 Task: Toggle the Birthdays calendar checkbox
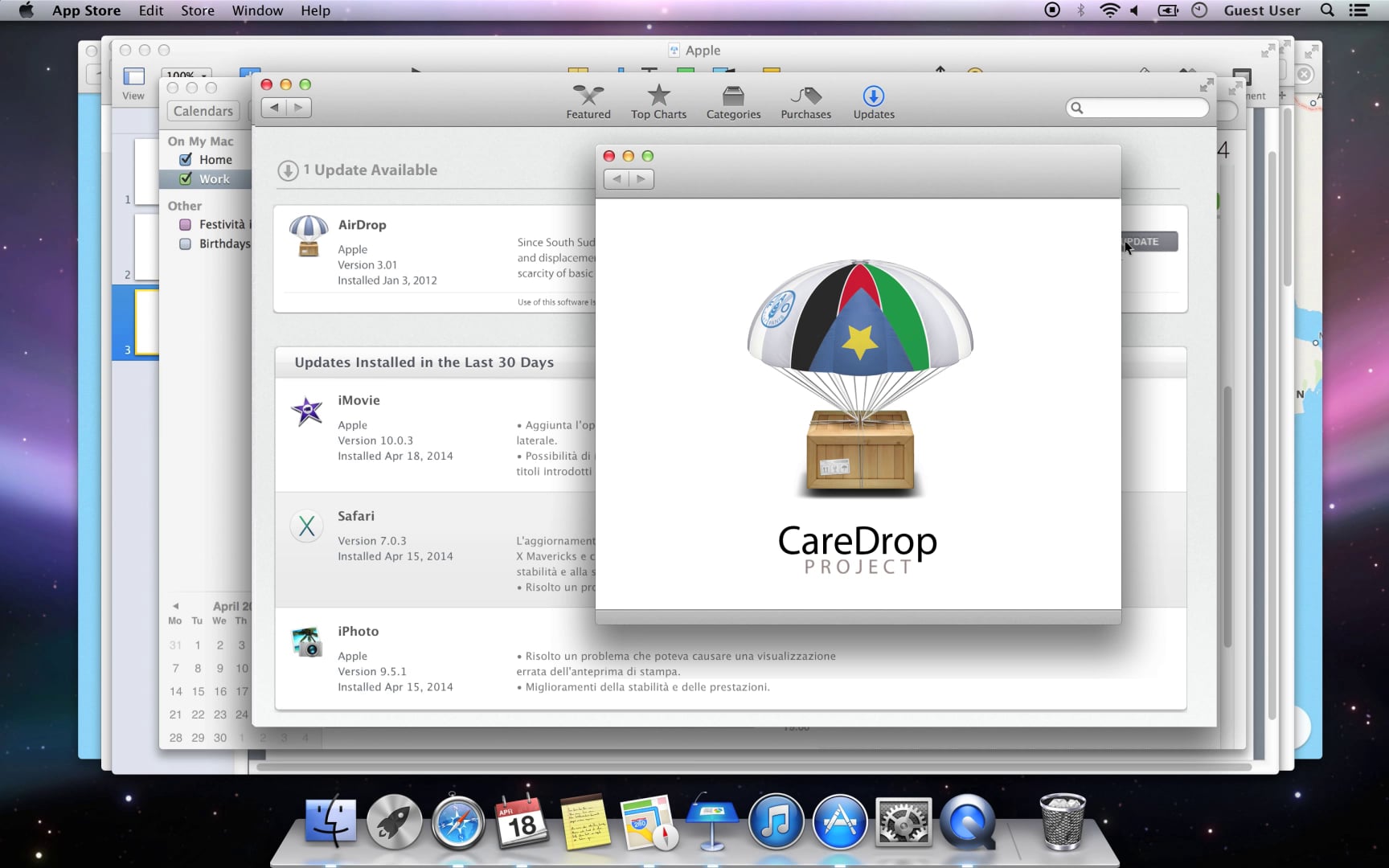pyautogui.click(x=185, y=244)
